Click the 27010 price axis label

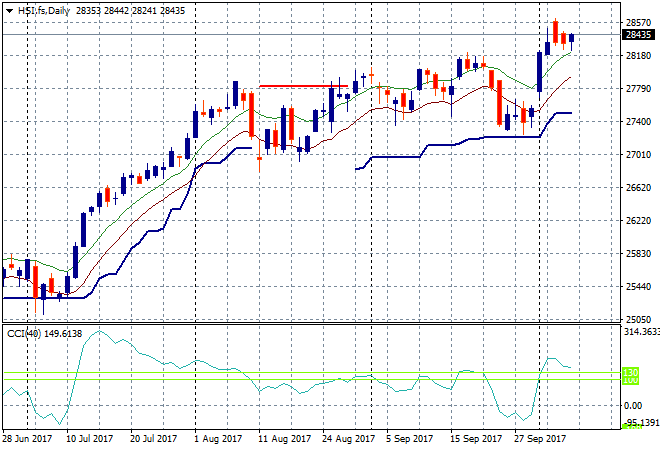(x=639, y=155)
